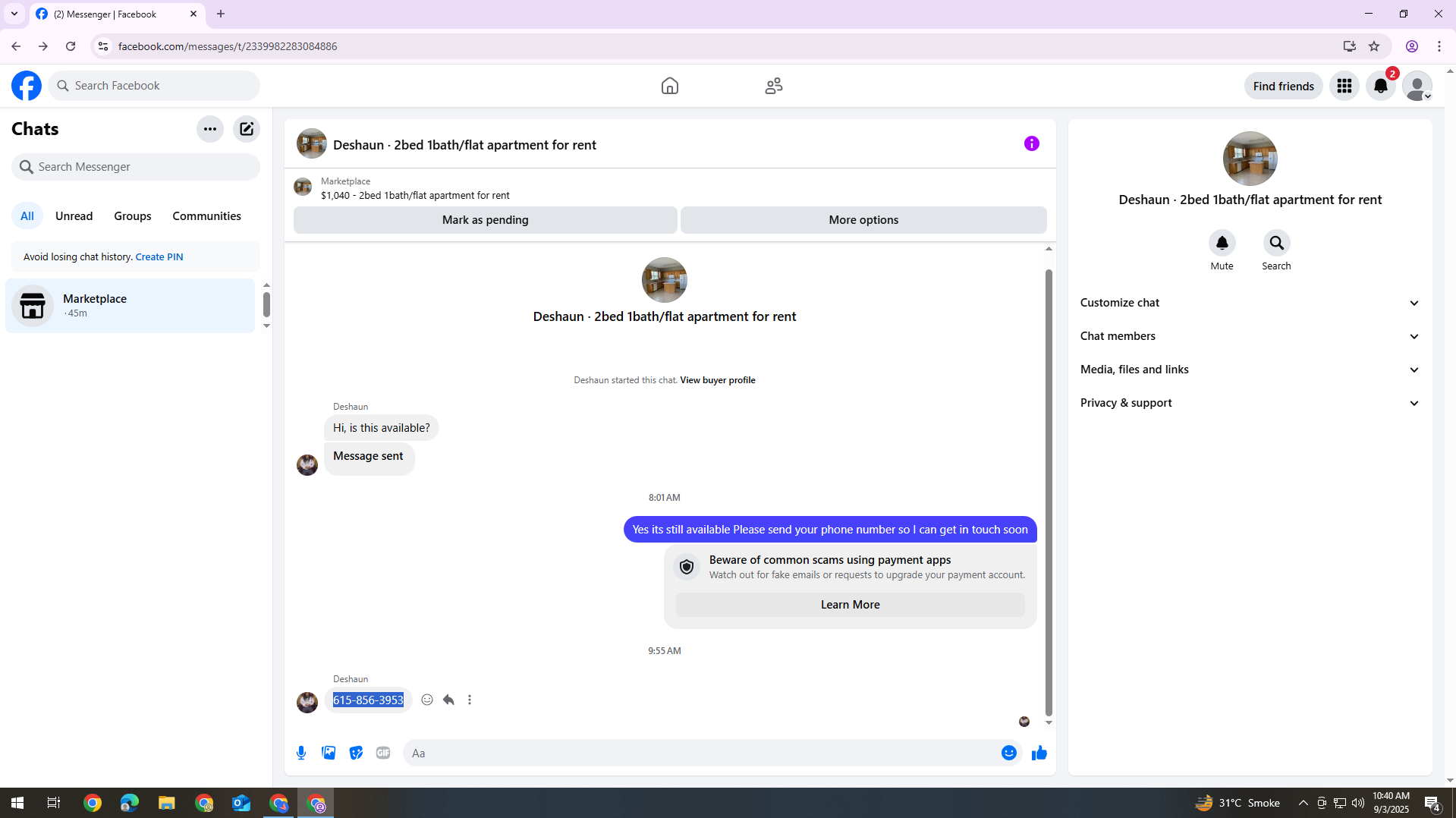1456x818 pixels.
Task: Open Task View on taskbar
Action: coord(54,803)
